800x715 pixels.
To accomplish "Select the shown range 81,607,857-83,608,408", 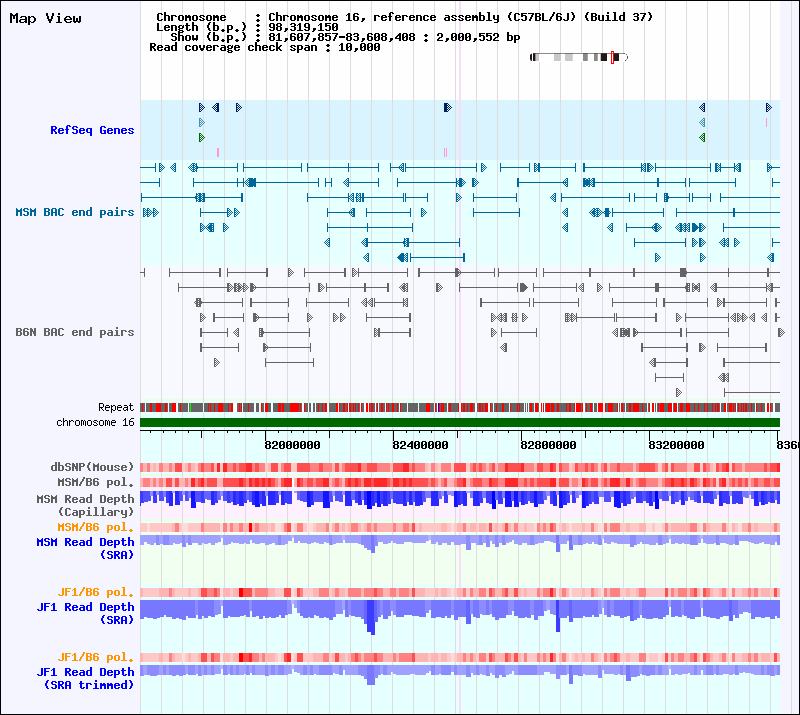I will pyautogui.click(x=342, y=37).
